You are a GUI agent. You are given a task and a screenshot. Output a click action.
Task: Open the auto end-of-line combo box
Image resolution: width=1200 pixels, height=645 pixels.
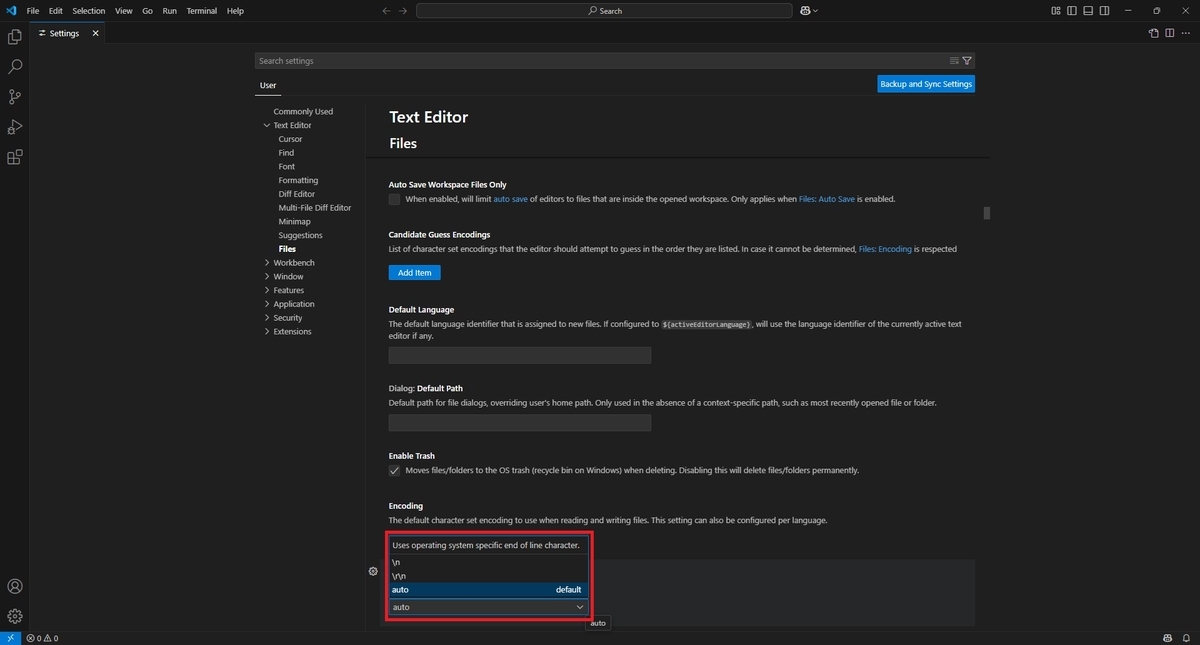[487, 607]
